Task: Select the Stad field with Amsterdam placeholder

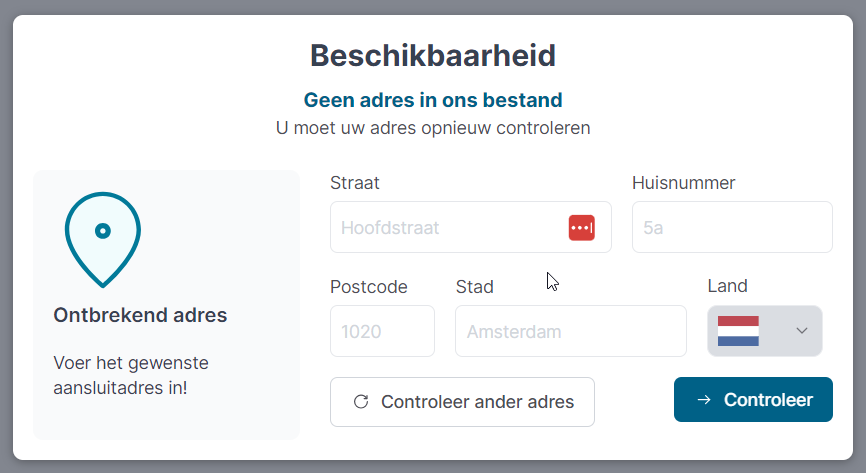Action: [570, 331]
